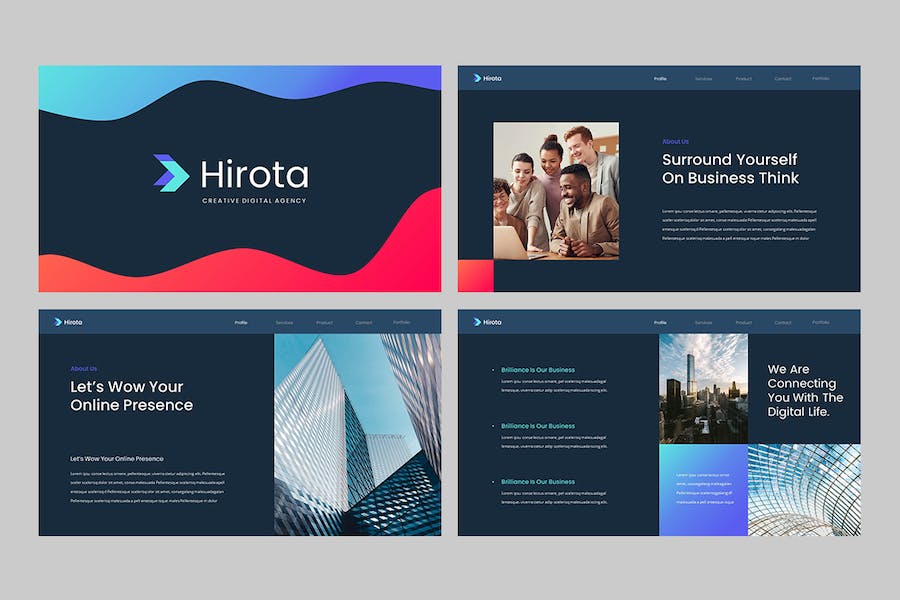Click the Hirota arrow logo on cover slide
The width and height of the screenshot is (900, 600).
point(171,173)
